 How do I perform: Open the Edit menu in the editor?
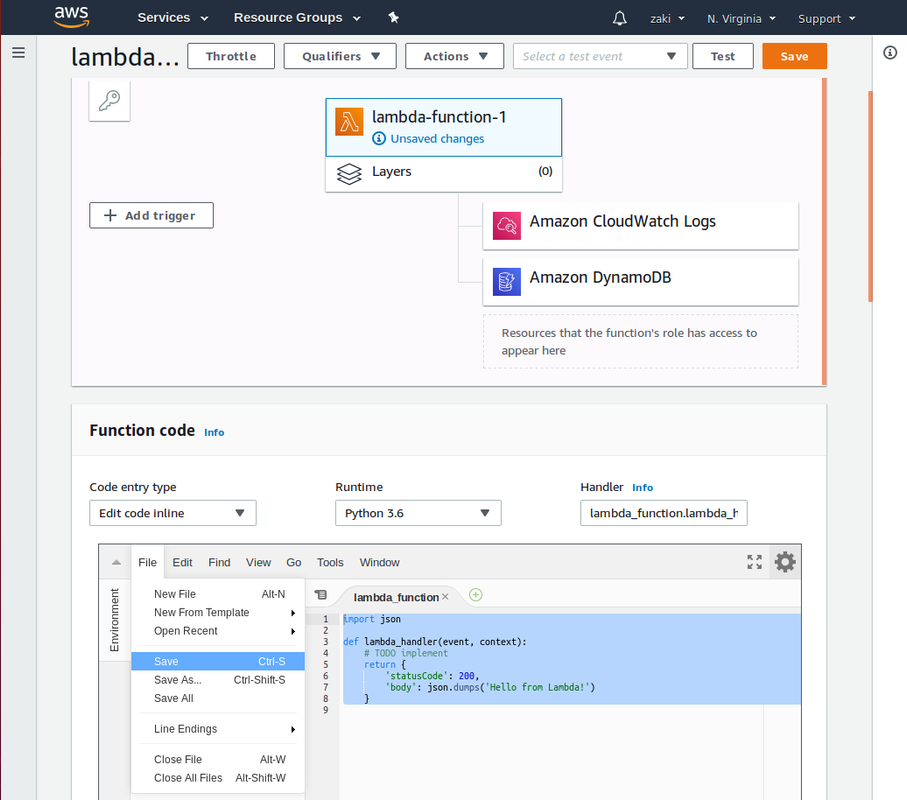(x=182, y=562)
